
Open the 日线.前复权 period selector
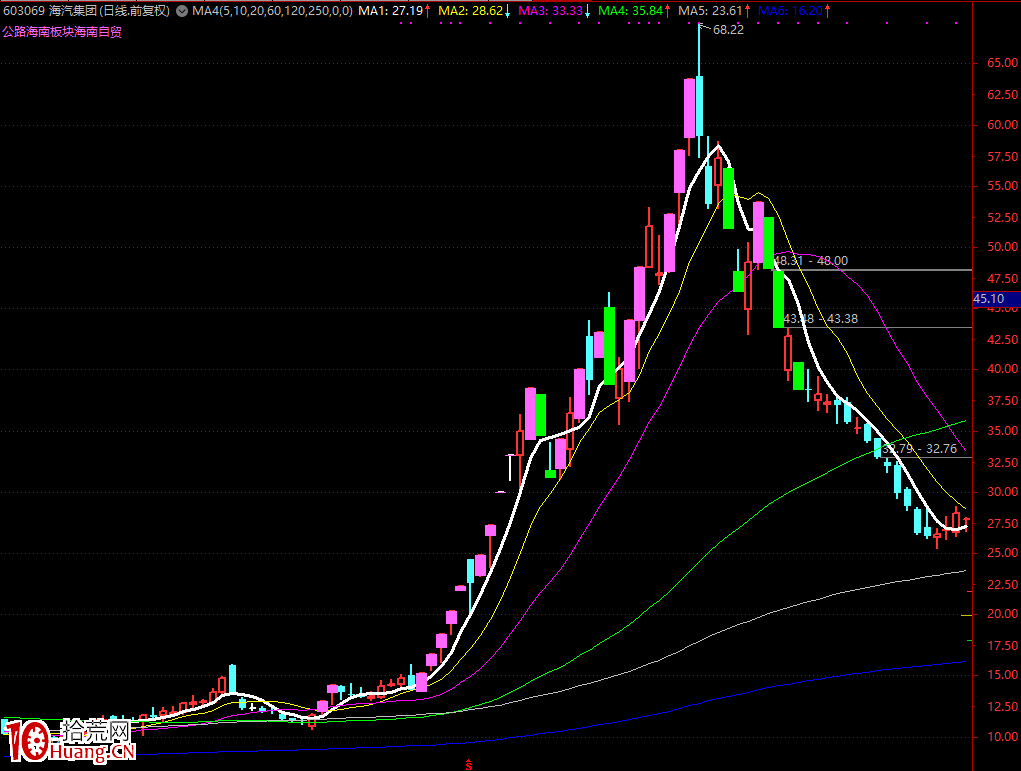(x=136, y=12)
